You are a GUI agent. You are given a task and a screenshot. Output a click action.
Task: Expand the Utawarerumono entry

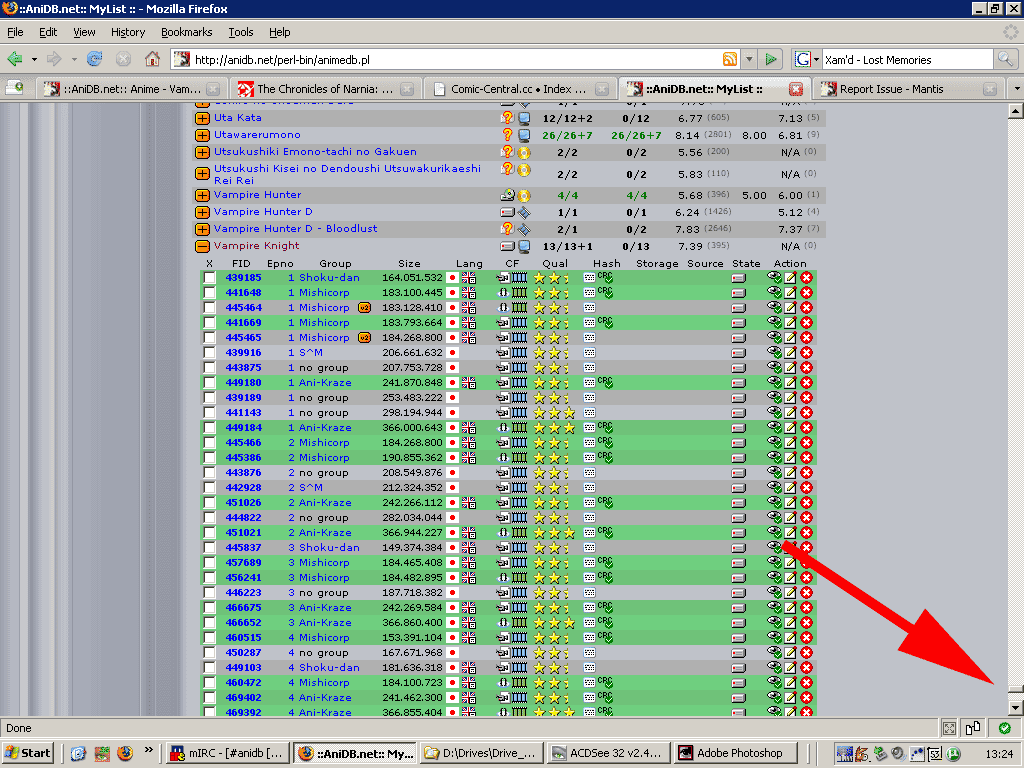(x=202, y=135)
